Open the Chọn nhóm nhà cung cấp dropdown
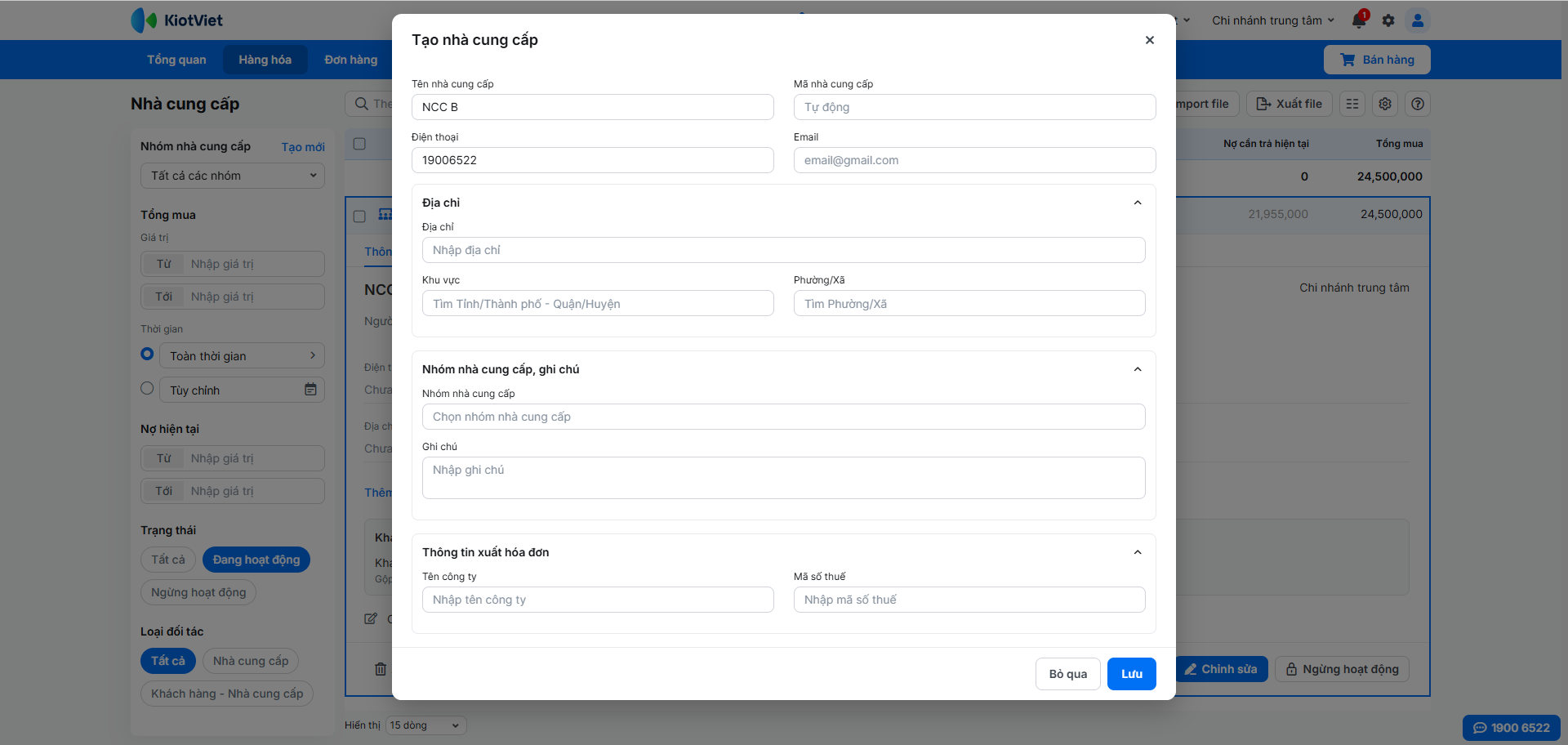Screen dimensions: 1568x745 (783, 417)
